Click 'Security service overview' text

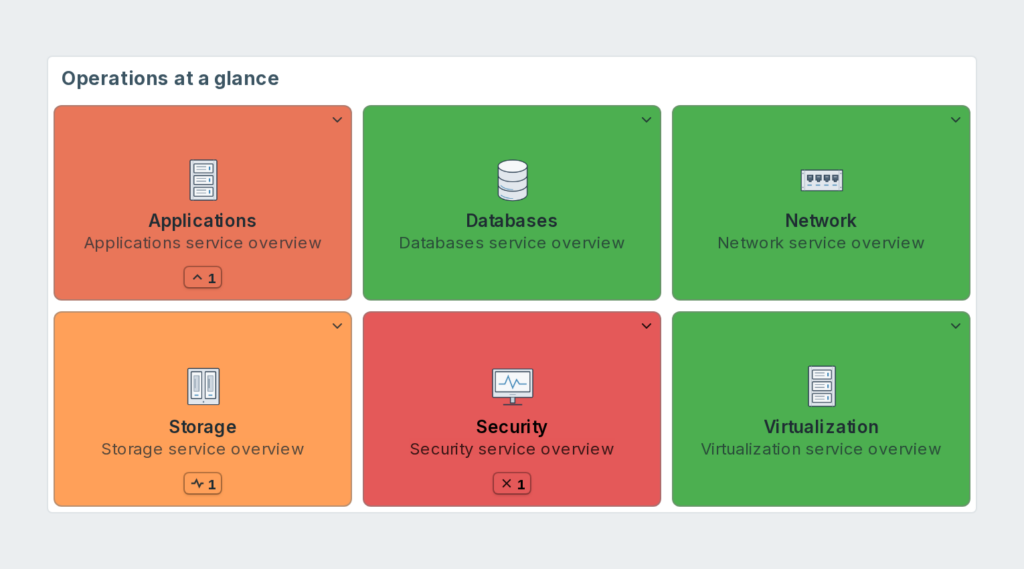point(511,449)
